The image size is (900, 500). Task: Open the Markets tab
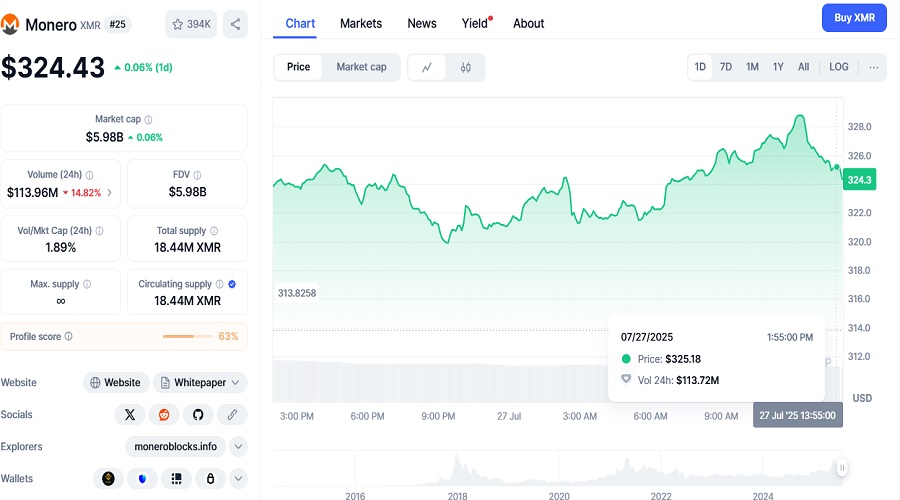tap(361, 24)
